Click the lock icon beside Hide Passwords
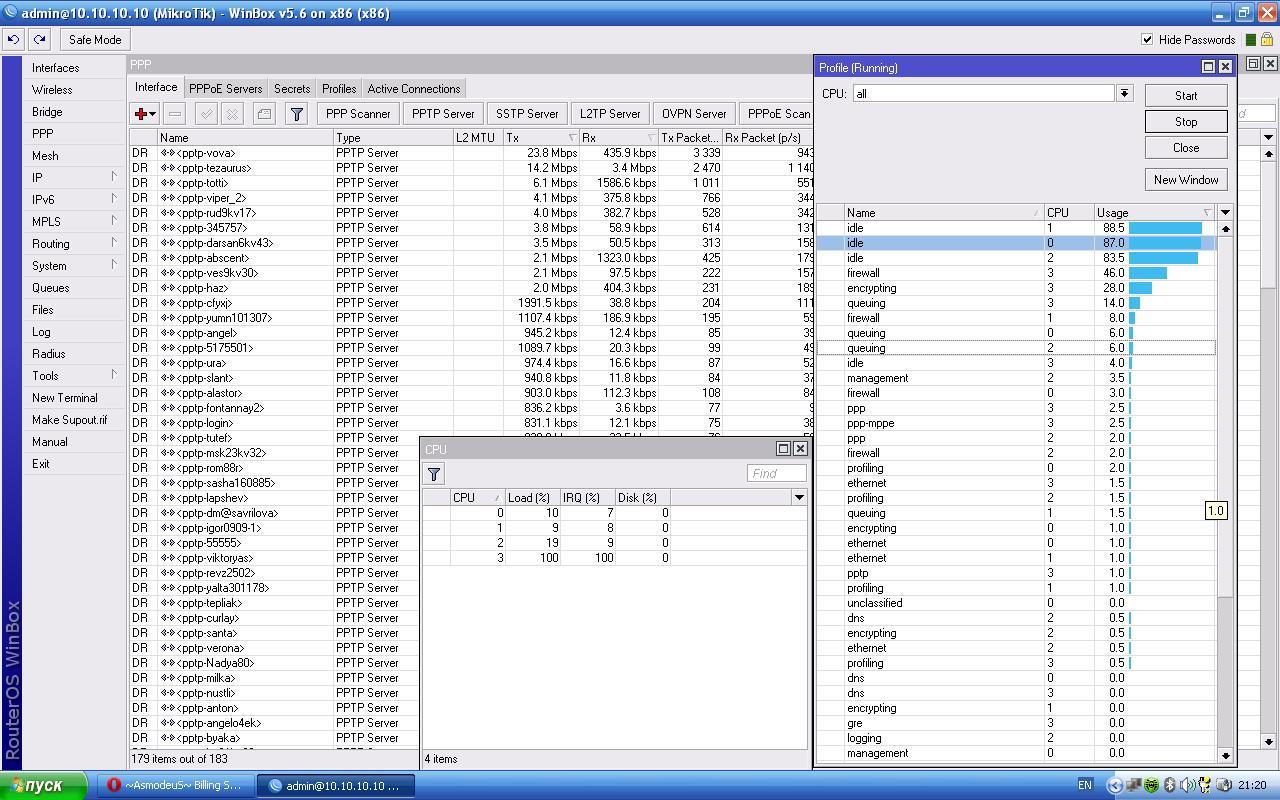Screen dimensions: 1280x800 pyautogui.click(x=1266, y=40)
